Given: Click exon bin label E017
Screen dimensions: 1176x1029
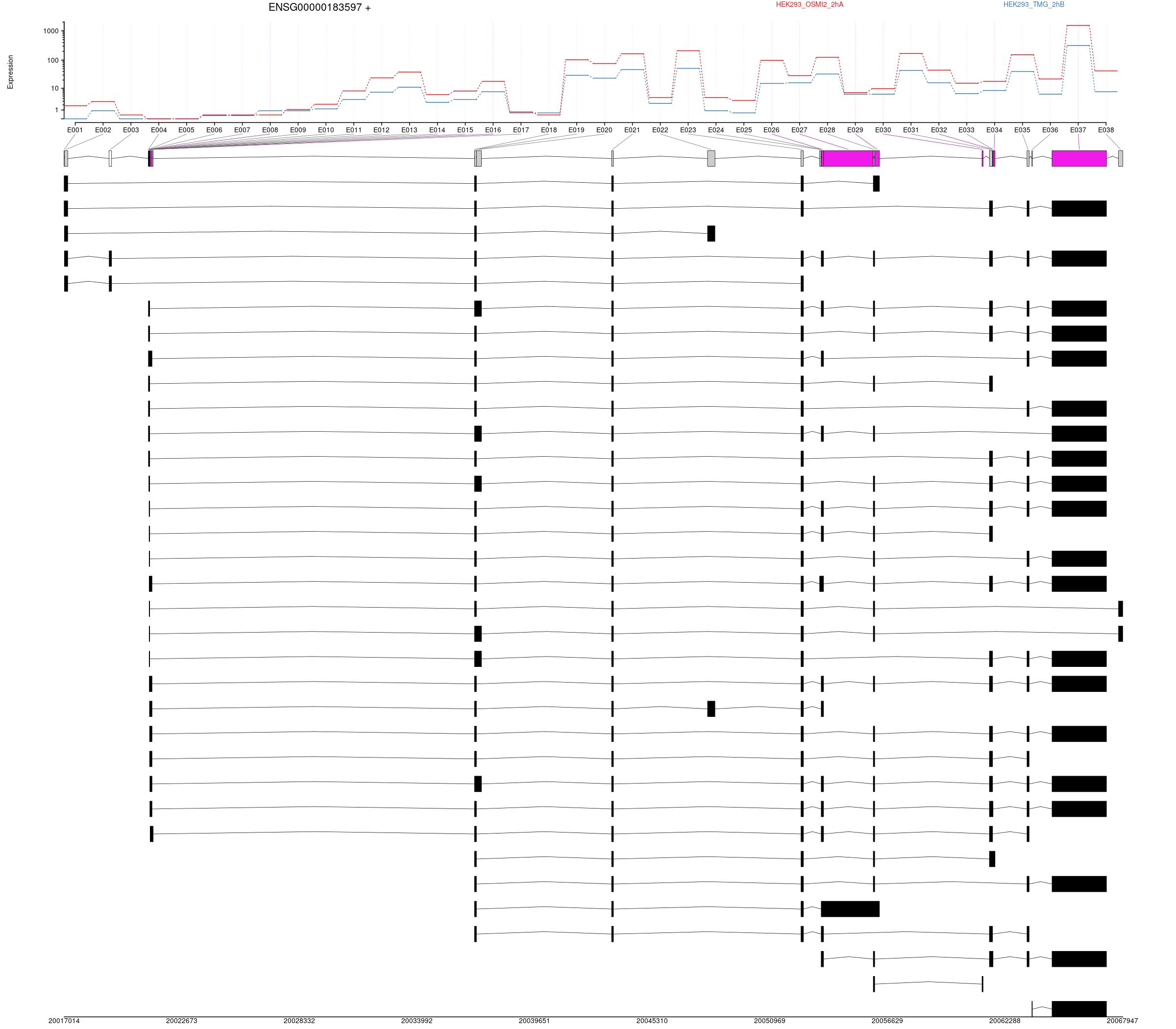Looking at the screenshot, I should [x=521, y=130].
